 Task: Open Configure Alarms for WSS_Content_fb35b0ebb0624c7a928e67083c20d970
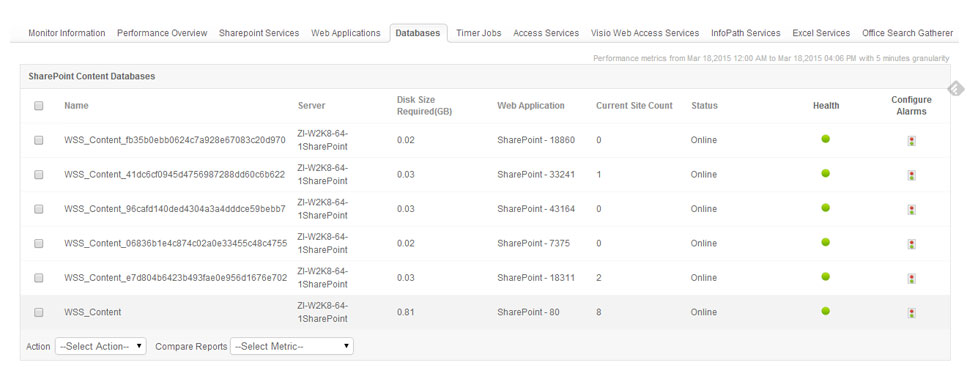[x=912, y=141]
